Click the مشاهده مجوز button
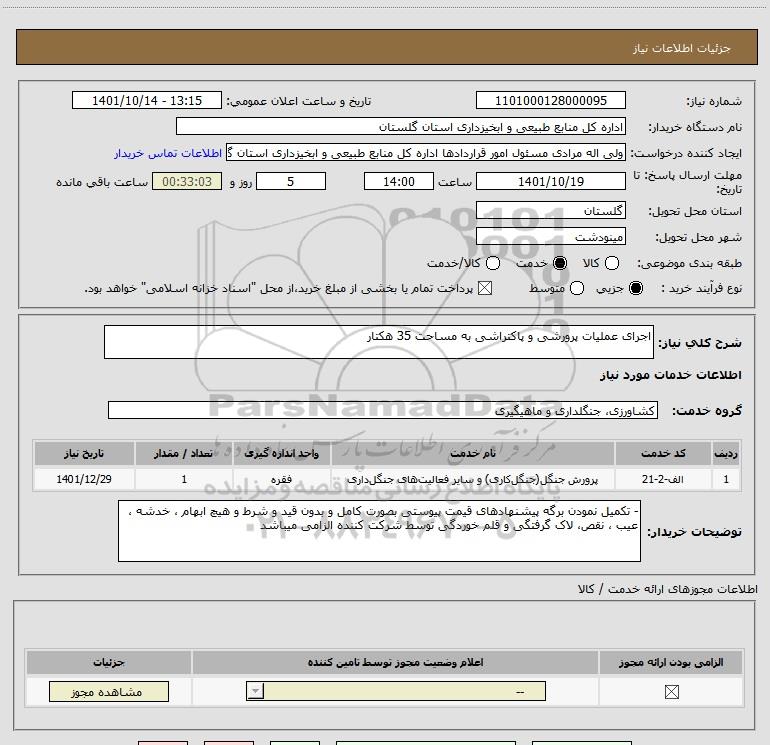The width and height of the screenshot is (770, 745). coord(109,691)
